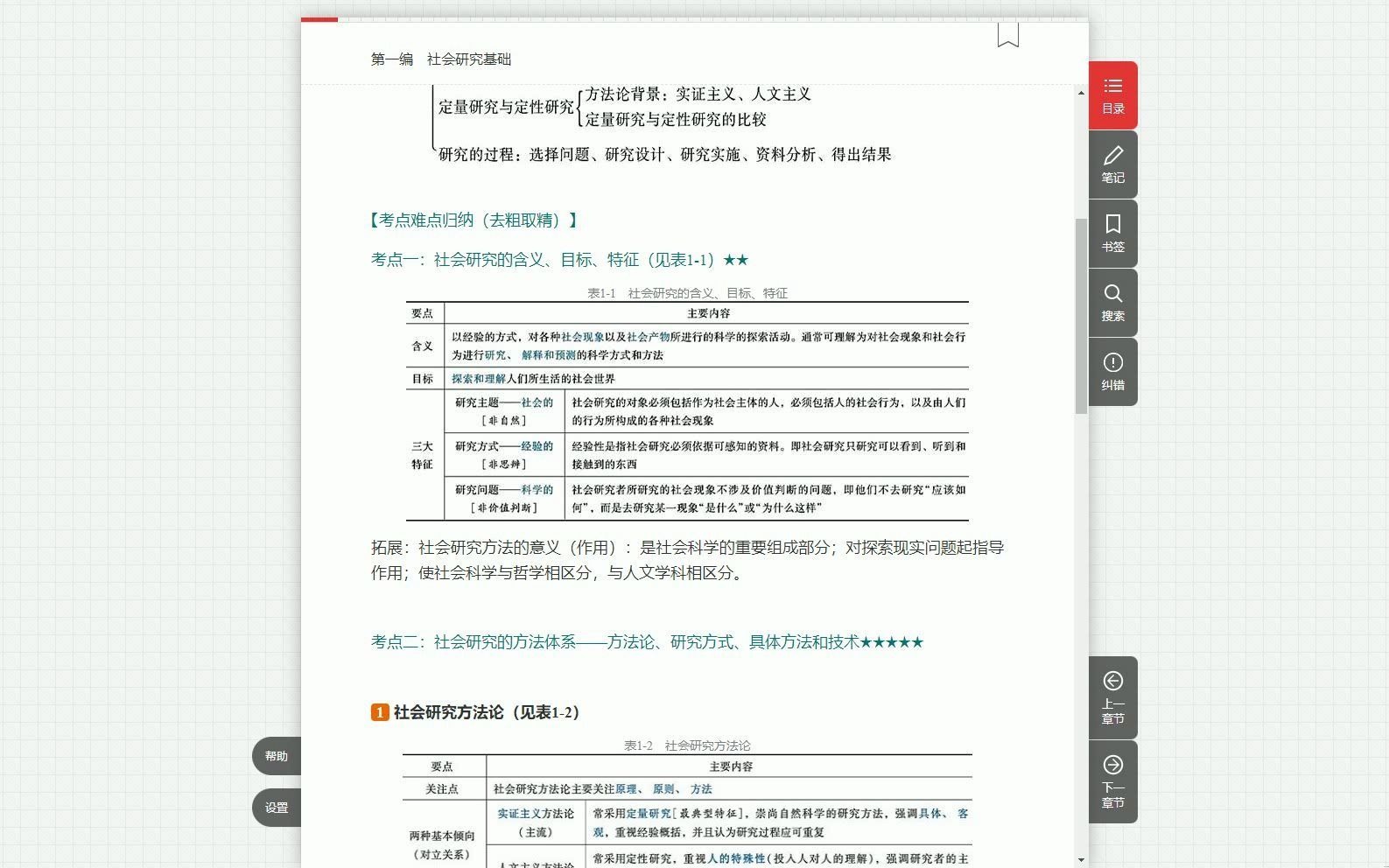Toggle the bookmark ribbon at page top
This screenshot has height=868, width=1389.
pos(1007,35)
